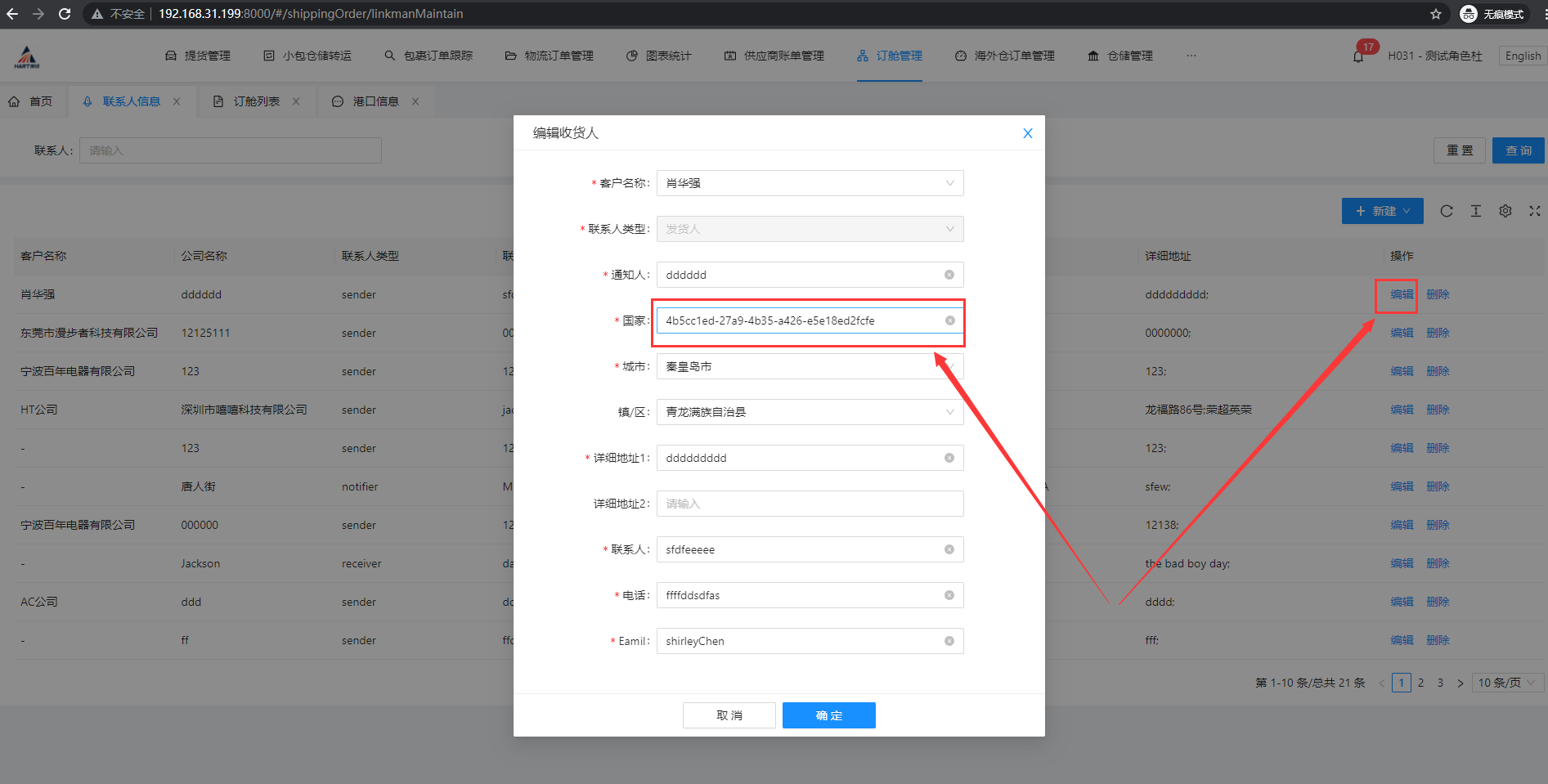Image resolution: width=1548 pixels, height=784 pixels.
Task: Close the 港口信息 tab
Action: 415,101
